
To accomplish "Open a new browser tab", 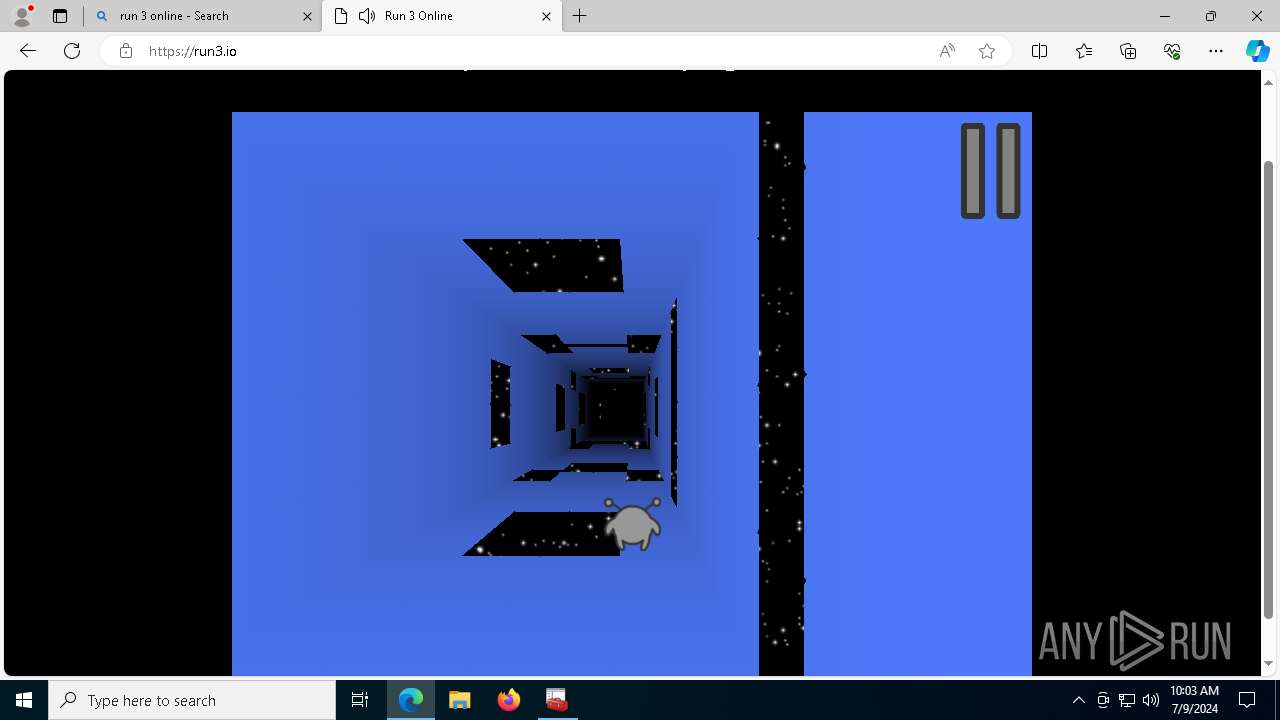I will (x=580, y=16).
